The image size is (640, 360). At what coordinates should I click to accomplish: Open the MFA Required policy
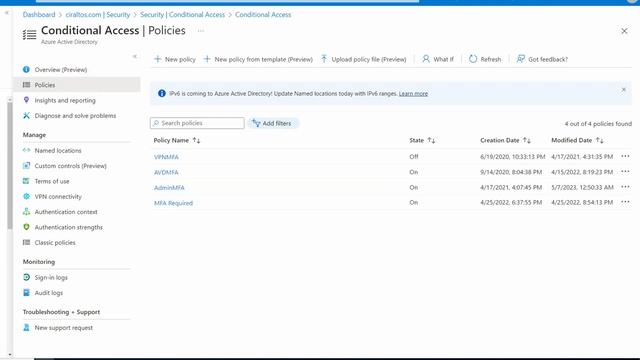[x=173, y=203]
